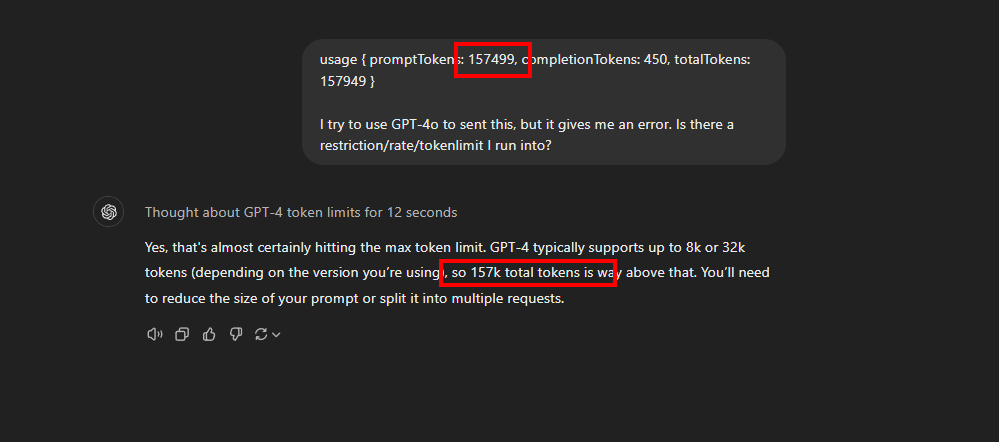Click the highlighted '157k total tokens' phrase
Screen dimensions: 999x442
pyautogui.click(x=528, y=273)
